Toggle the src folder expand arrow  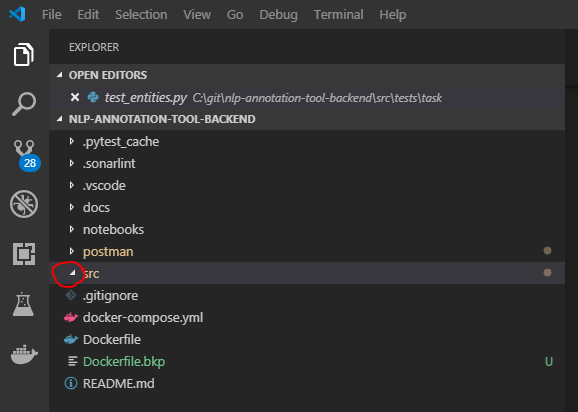[72, 273]
